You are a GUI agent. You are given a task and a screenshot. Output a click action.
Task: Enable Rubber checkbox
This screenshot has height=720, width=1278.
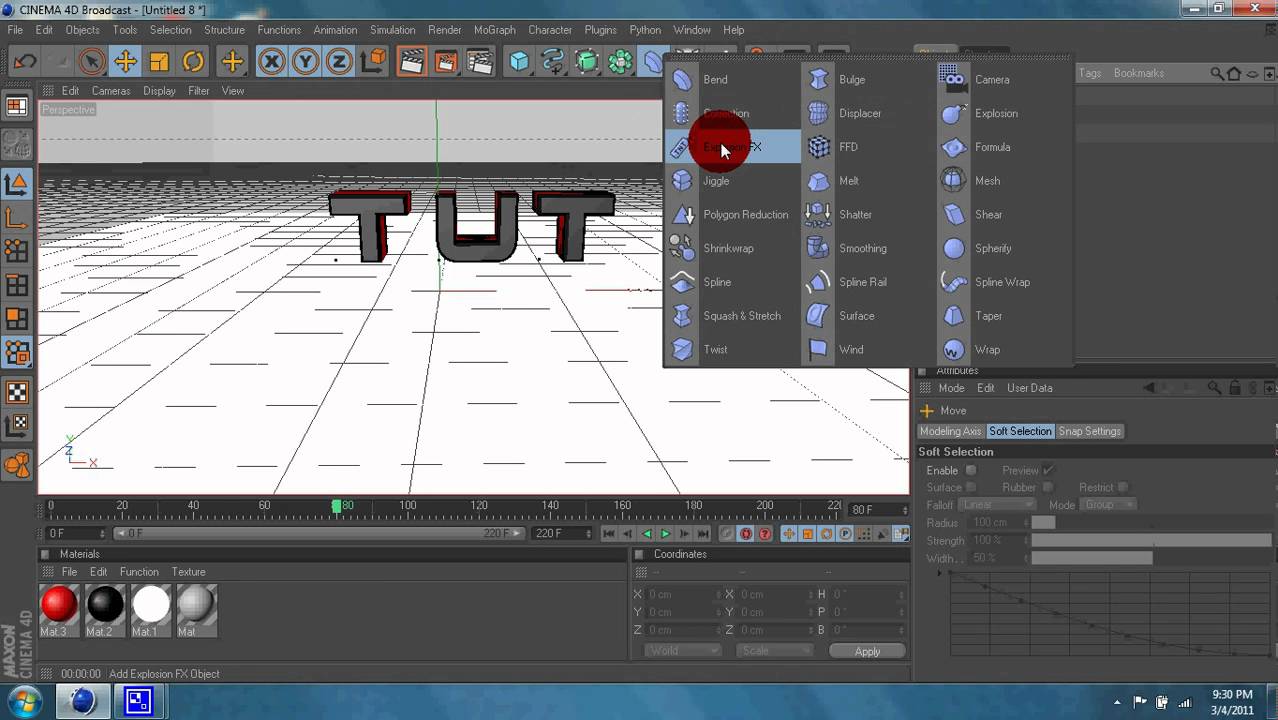[1048, 487]
